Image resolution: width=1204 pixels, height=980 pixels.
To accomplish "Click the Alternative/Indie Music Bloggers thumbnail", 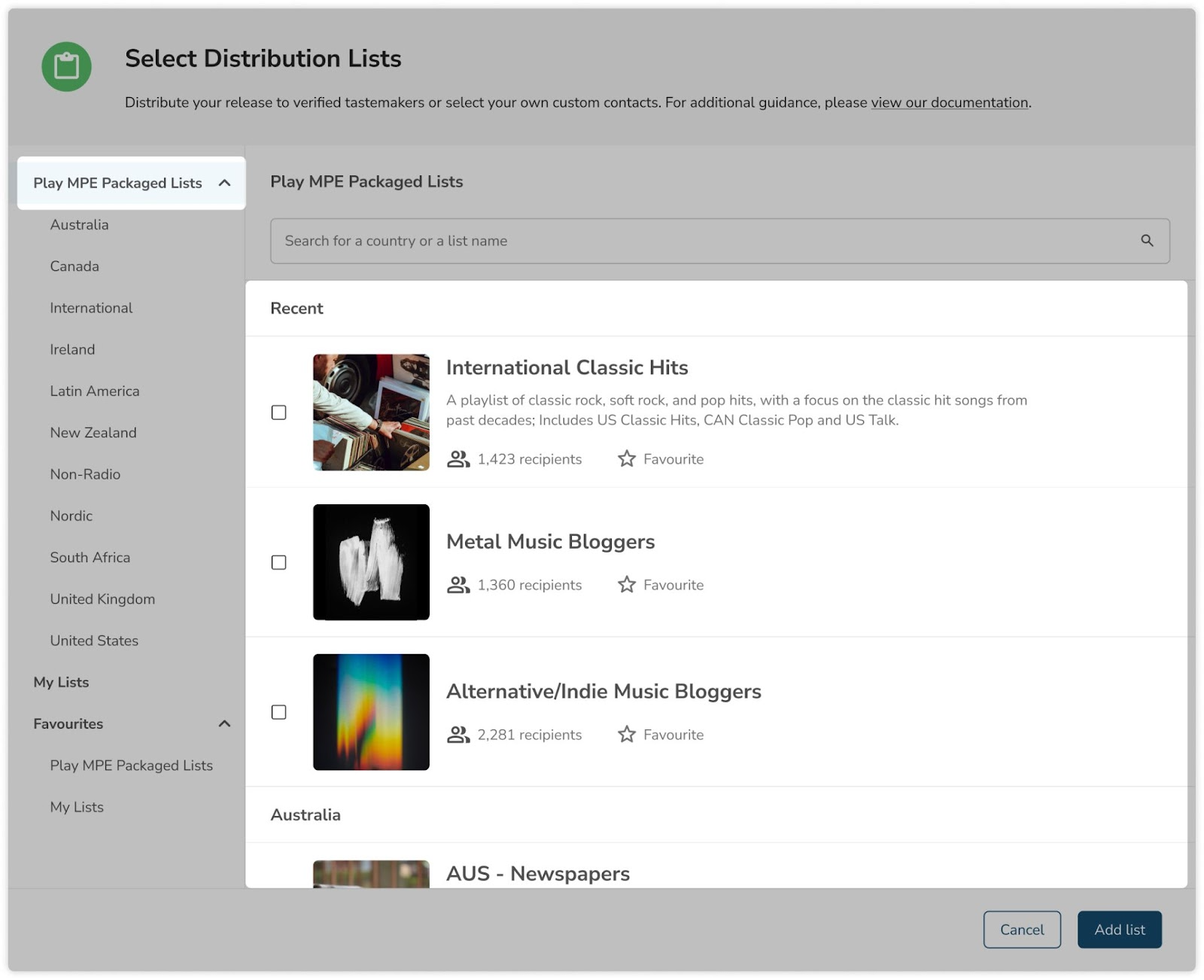I will (371, 712).
